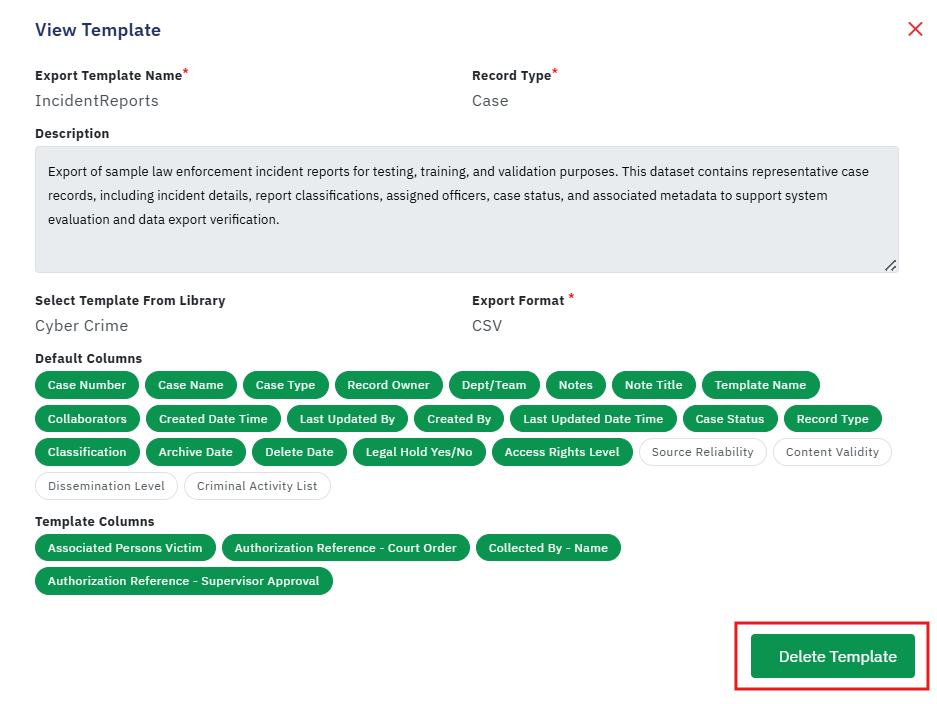Screen dimensions: 937x704
Task: Click the Record Owner column chip
Action: pos(388,385)
